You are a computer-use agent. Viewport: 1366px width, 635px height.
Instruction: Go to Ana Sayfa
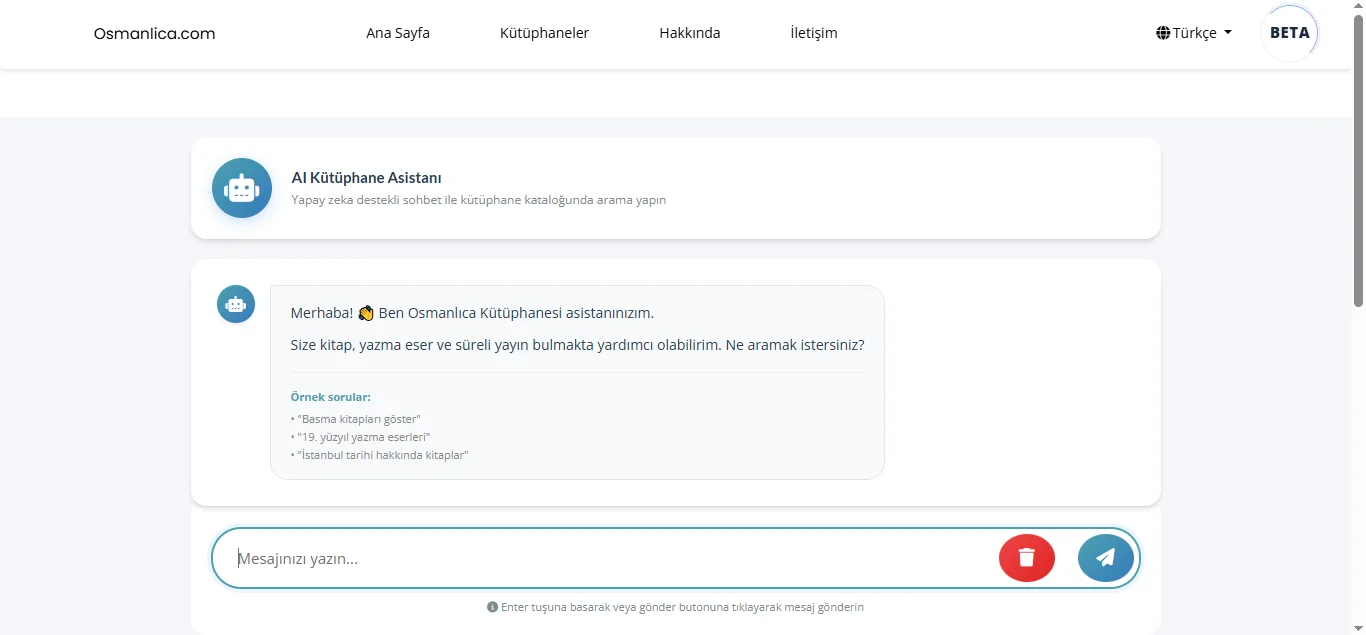398,33
